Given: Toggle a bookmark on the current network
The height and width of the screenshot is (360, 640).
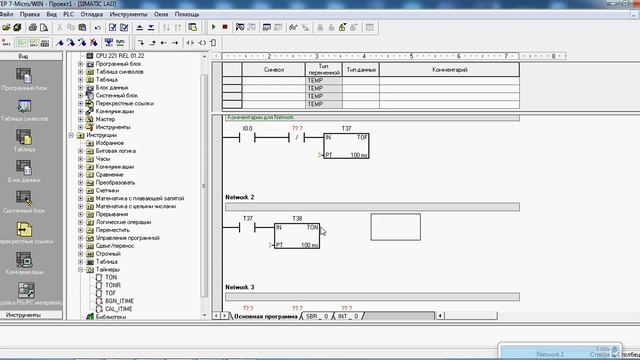Looking at the screenshot, I should [60, 42].
